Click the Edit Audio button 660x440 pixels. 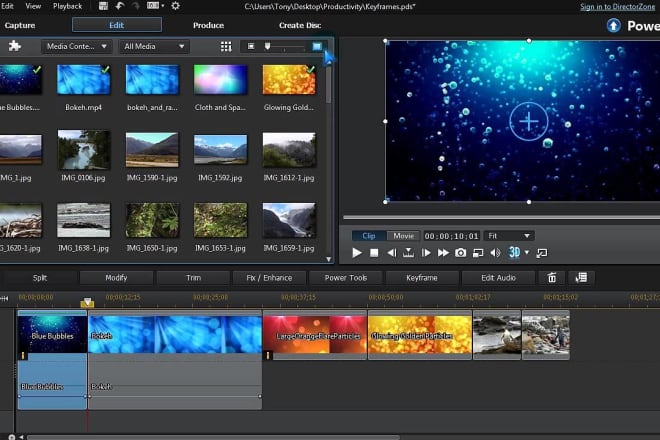tap(498, 277)
